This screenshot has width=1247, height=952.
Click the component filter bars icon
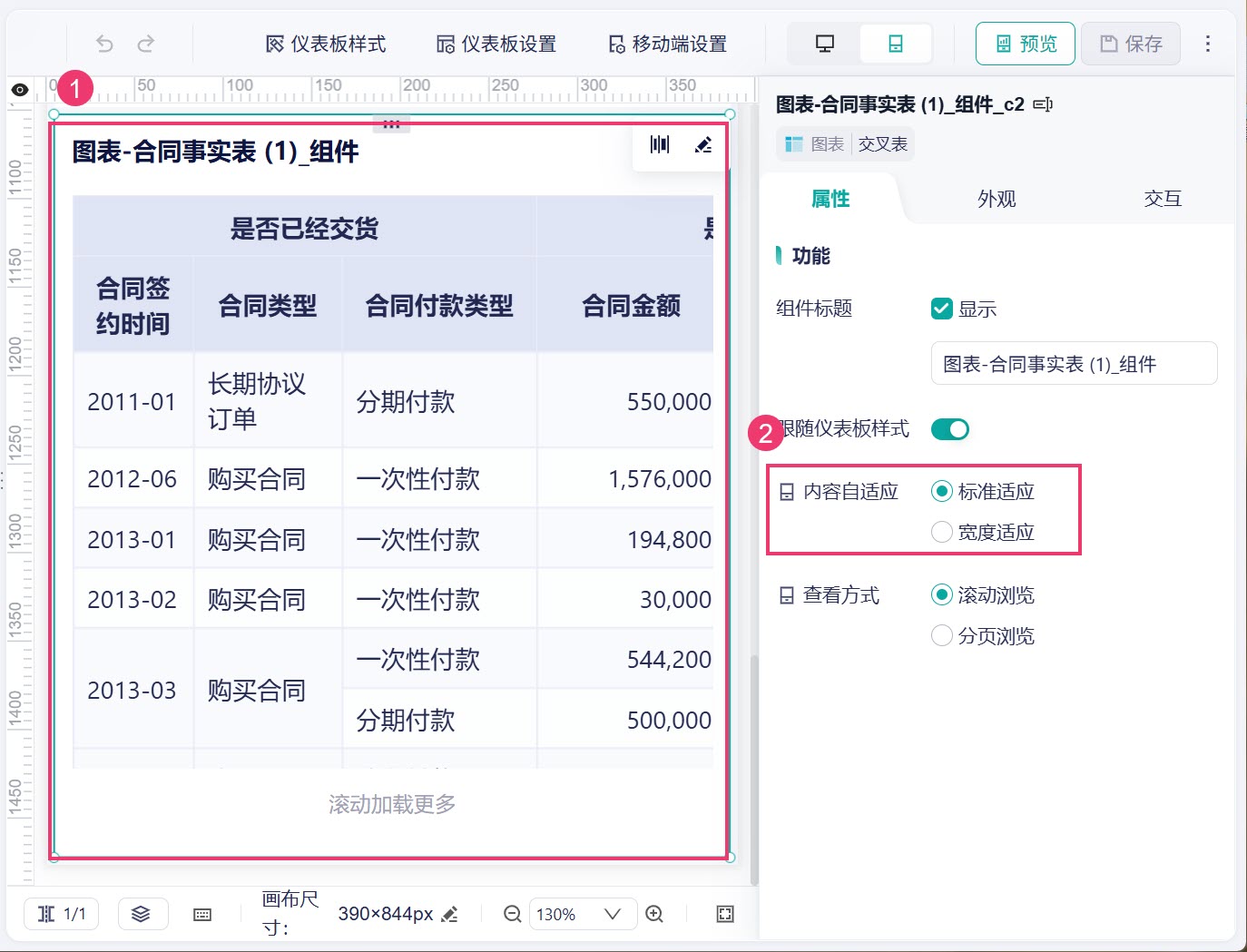[660, 145]
